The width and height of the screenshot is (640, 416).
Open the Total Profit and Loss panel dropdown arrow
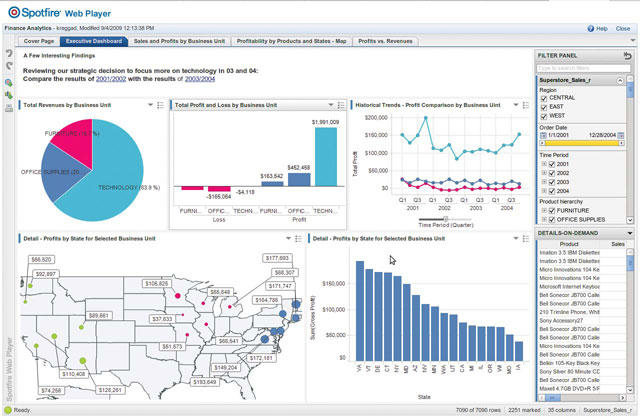[x=331, y=105]
